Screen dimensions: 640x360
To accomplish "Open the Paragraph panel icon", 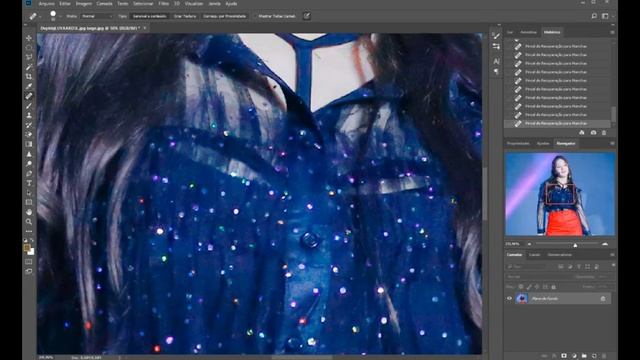I will [496, 71].
